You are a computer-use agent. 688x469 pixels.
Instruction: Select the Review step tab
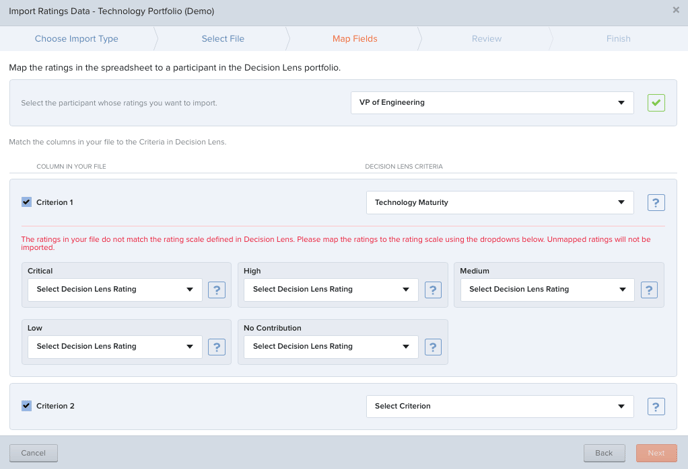[x=486, y=39]
